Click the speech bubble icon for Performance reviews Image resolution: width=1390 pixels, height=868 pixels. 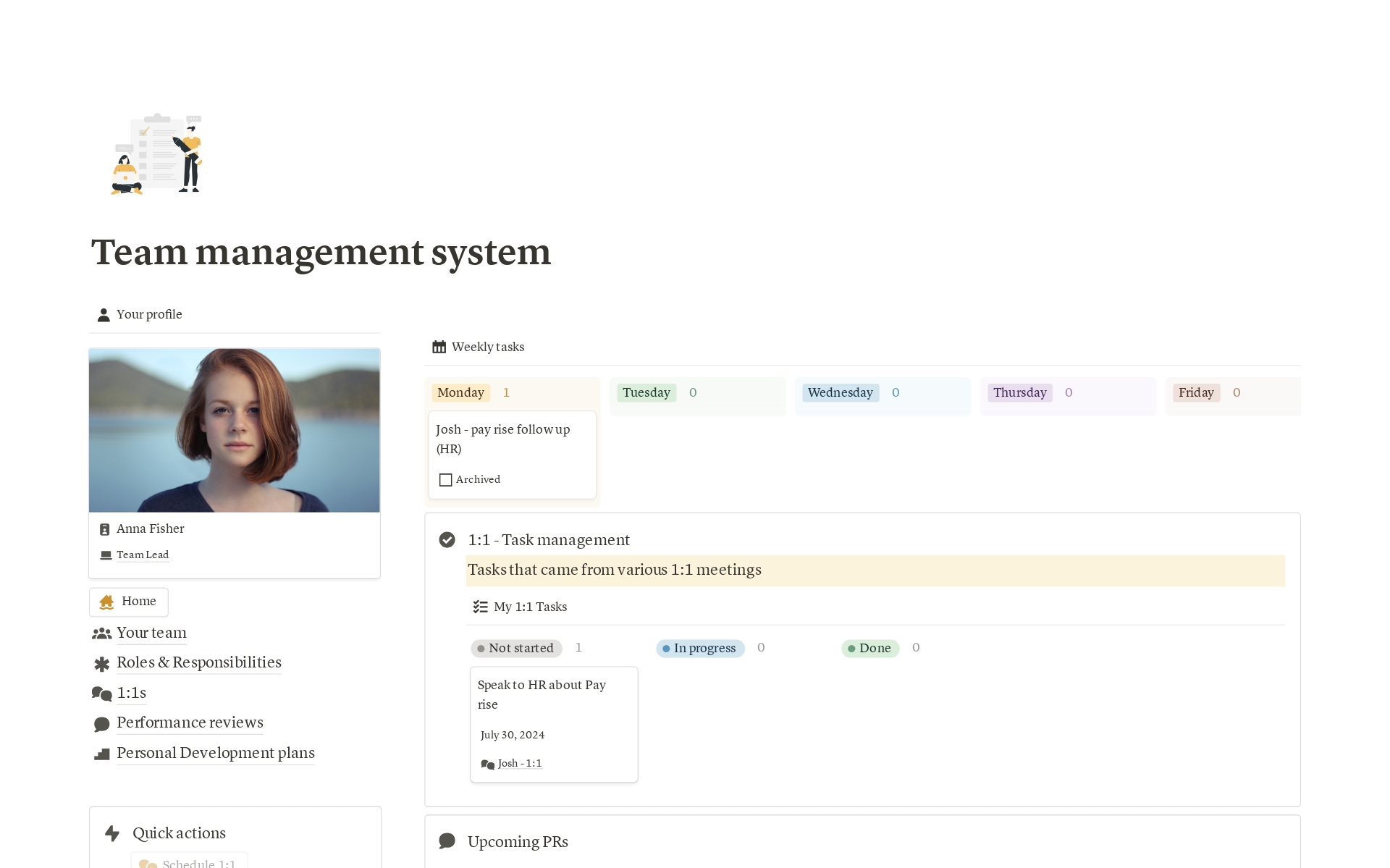101,724
